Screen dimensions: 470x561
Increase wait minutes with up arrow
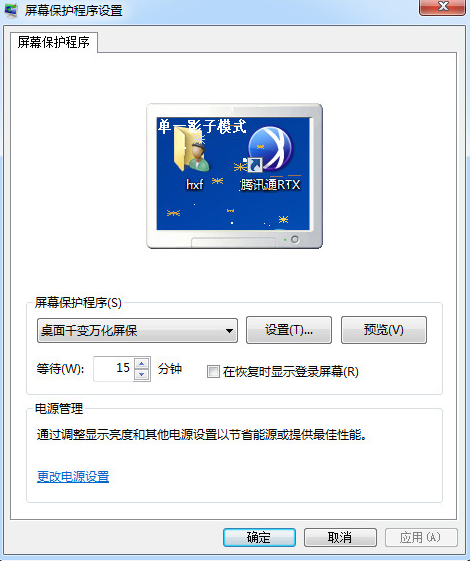(x=142, y=364)
